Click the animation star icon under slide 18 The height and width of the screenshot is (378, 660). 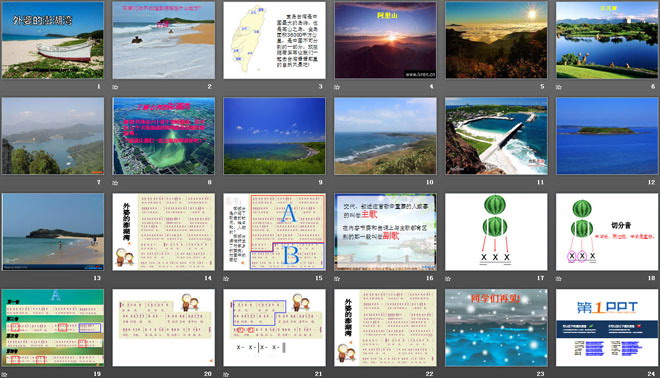coord(559,279)
